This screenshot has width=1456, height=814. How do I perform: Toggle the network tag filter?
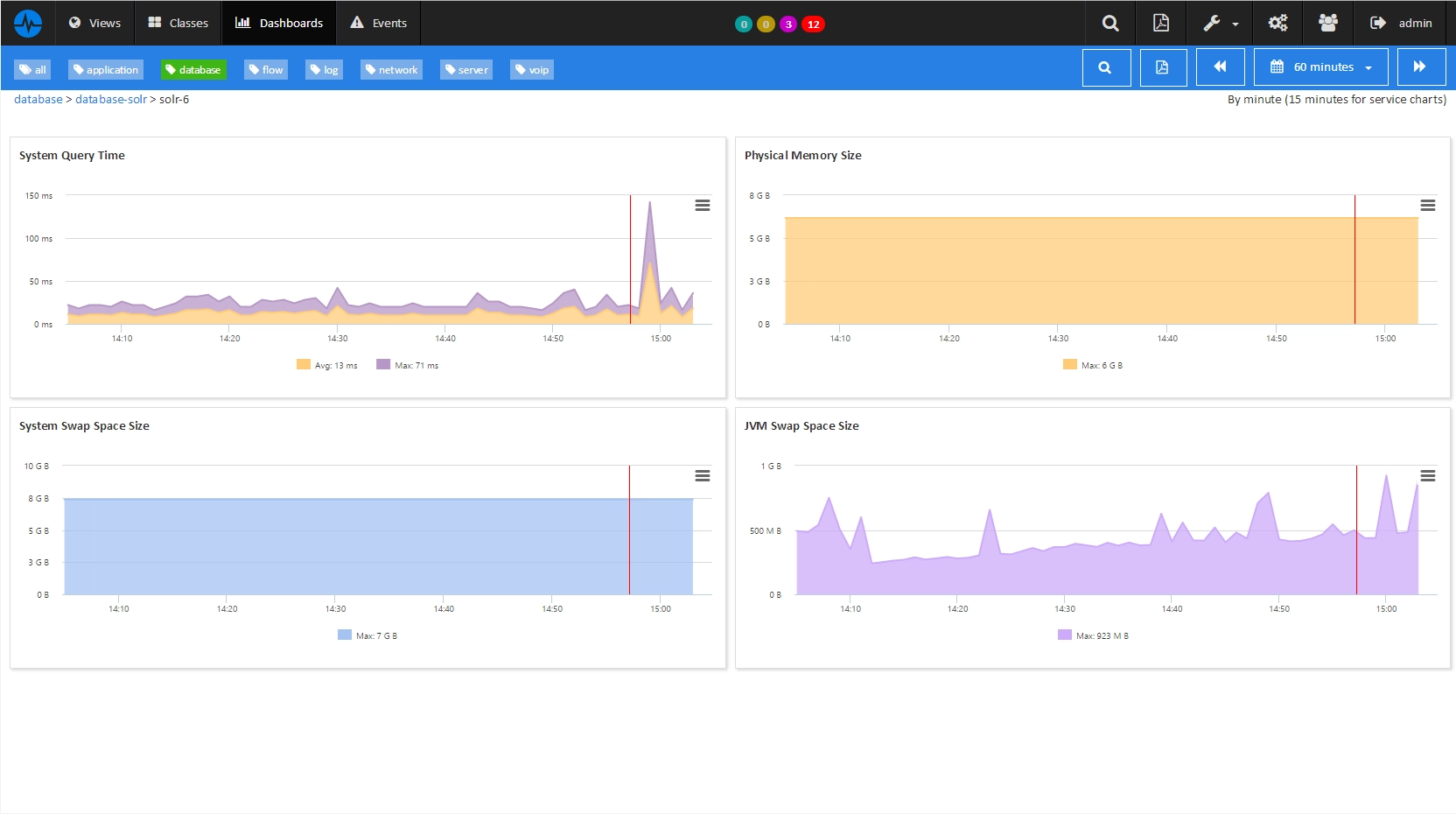[x=391, y=70]
